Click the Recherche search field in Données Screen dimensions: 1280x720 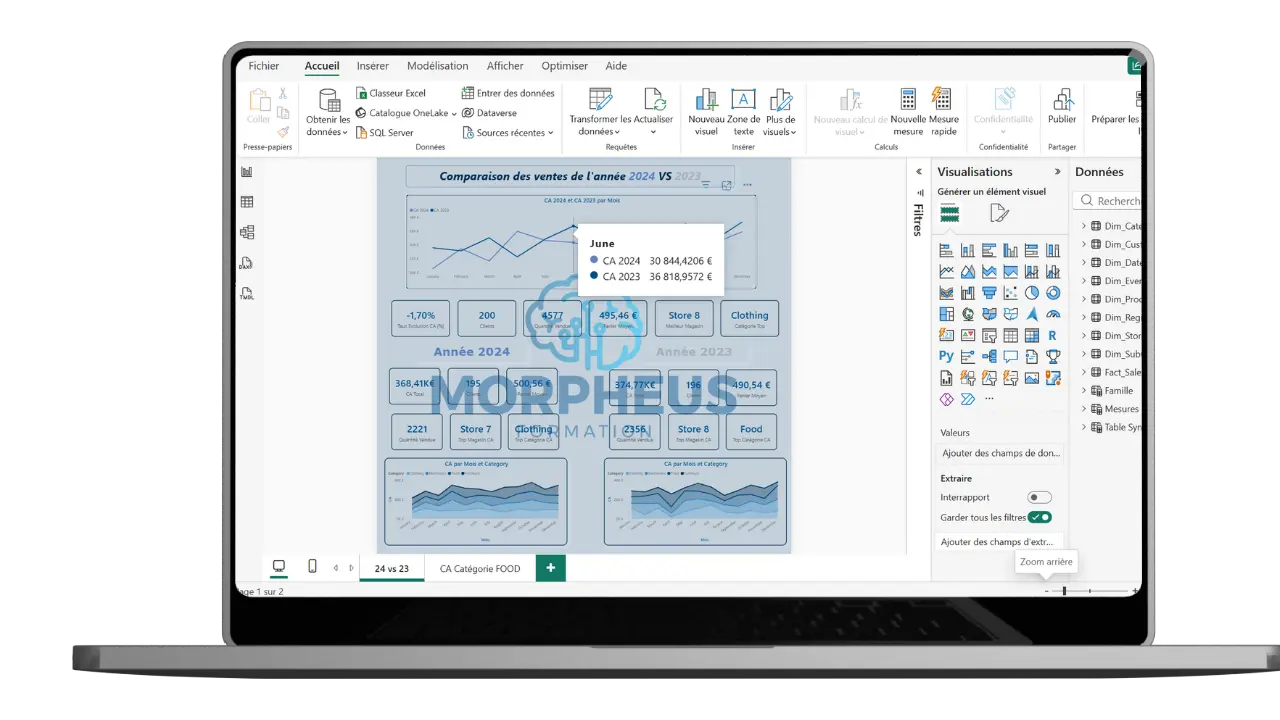click(1113, 200)
